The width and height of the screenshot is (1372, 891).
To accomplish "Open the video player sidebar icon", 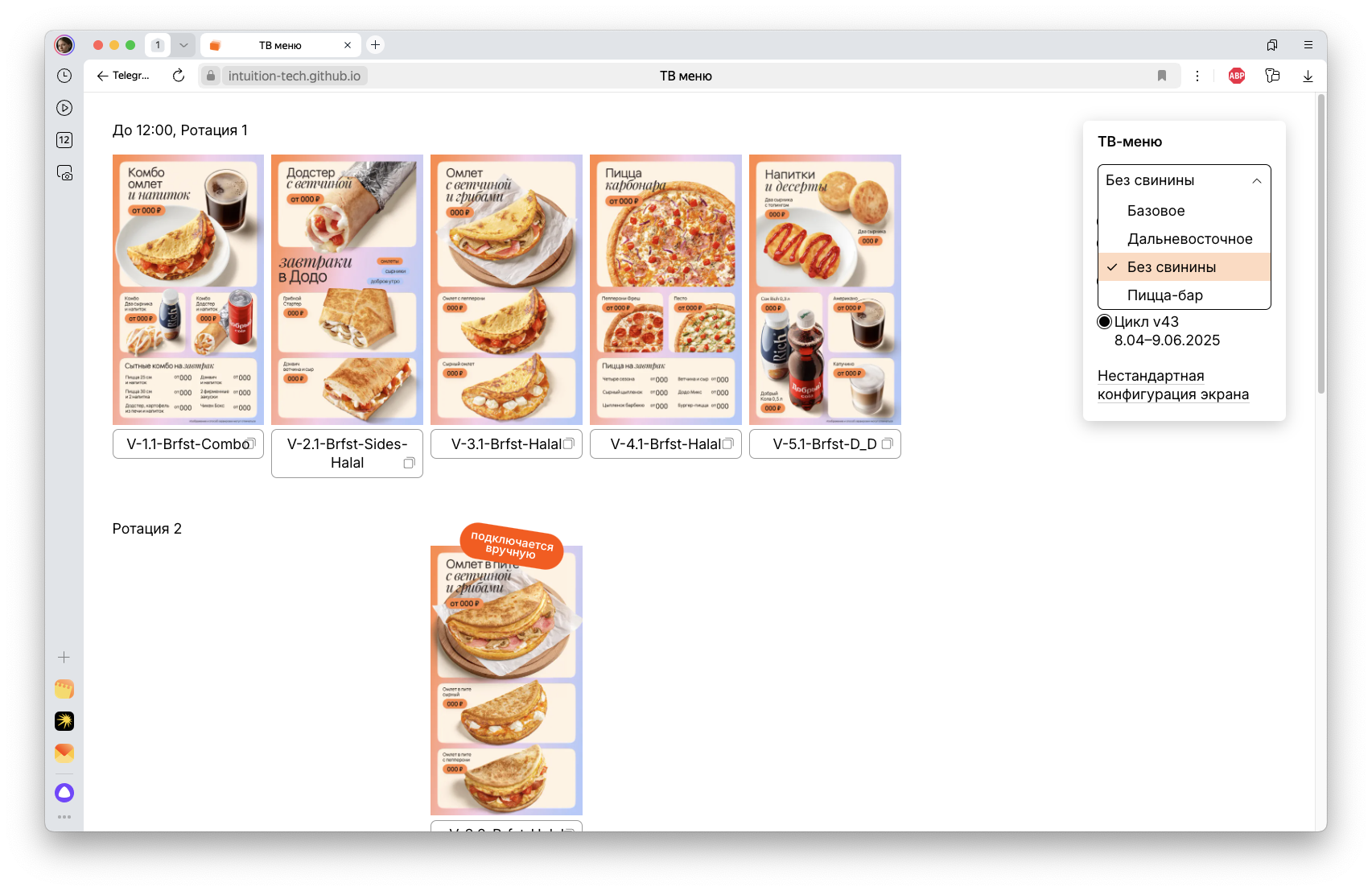I will pyautogui.click(x=64, y=108).
